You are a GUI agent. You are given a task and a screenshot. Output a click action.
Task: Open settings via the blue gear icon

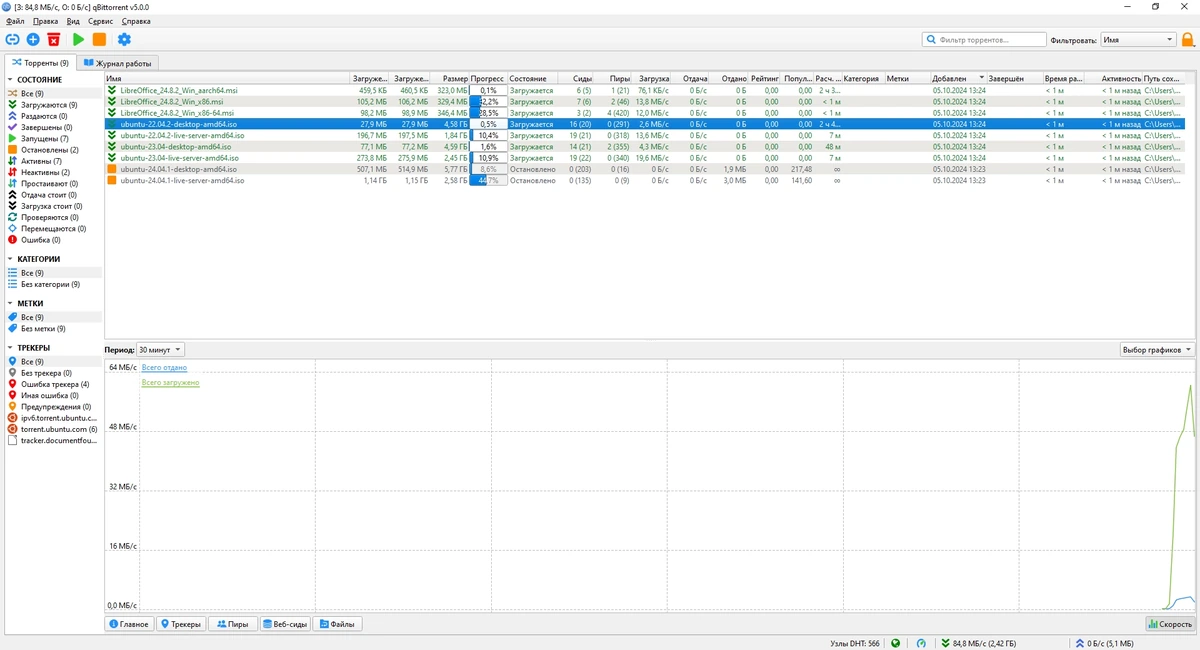124,39
